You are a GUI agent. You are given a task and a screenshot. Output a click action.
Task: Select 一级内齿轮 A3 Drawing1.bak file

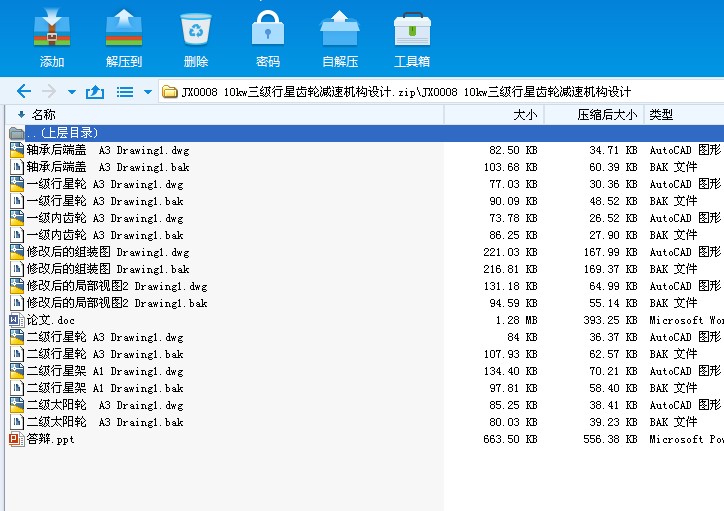[105, 235]
